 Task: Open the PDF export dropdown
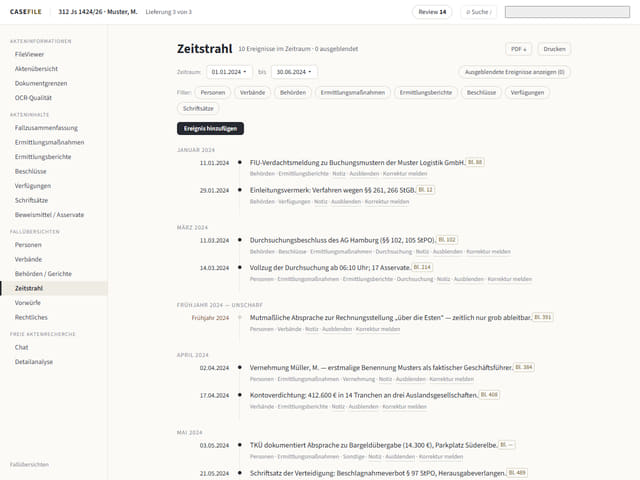coord(518,49)
